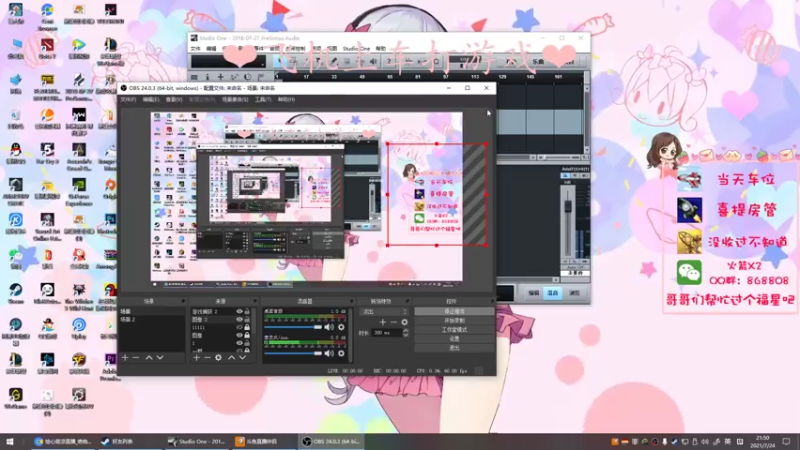Toggle the lock on the 11111 source

pos(247,328)
